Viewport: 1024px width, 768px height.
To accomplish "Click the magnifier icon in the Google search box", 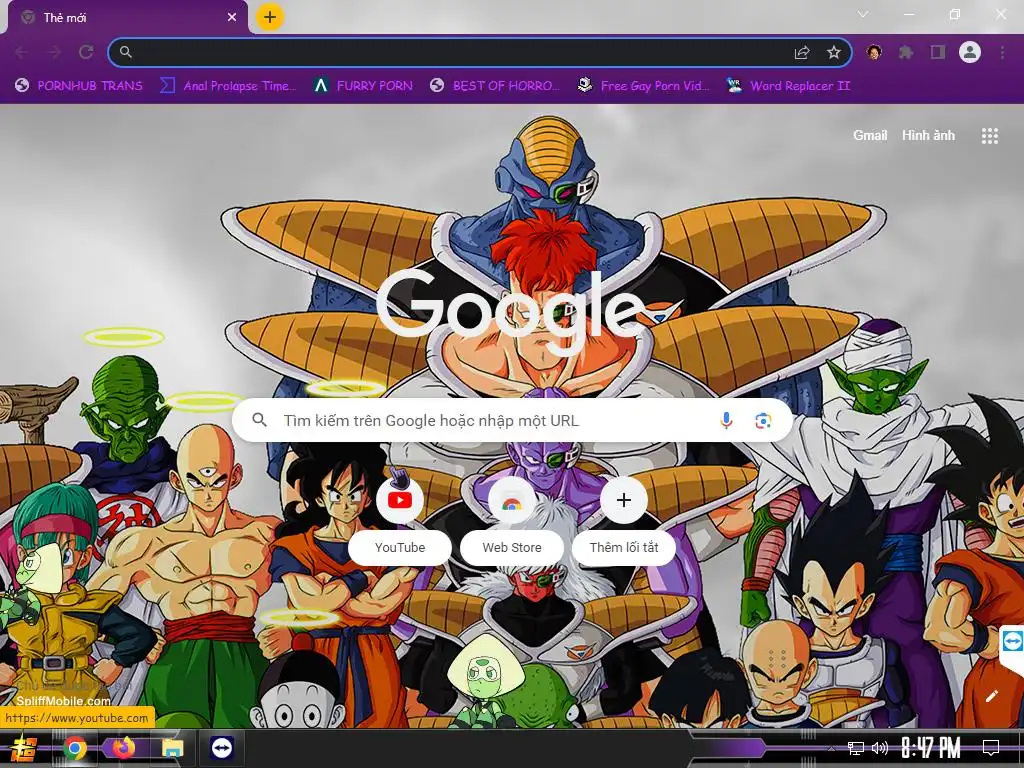I will coord(259,420).
